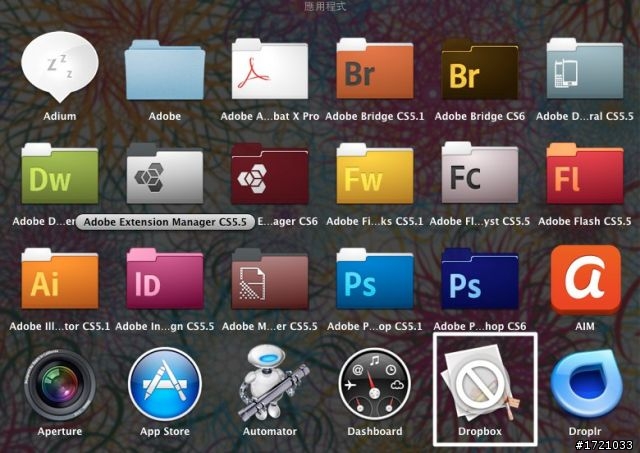Image resolution: width=640 pixels, height=453 pixels.
Task: Open the red Adobe Flash Fl folder
Action: [x=585, y=174]
